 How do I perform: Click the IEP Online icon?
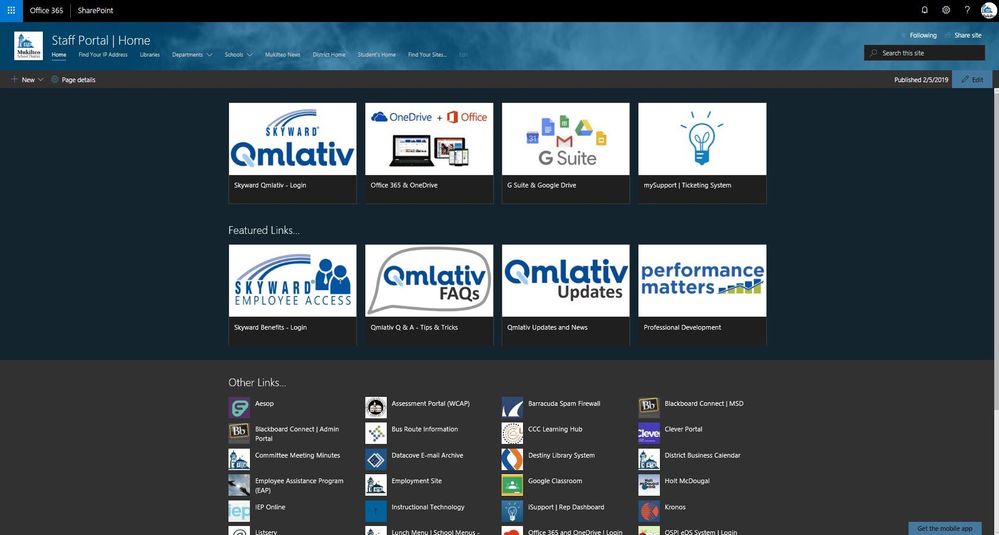click(239, 511)
